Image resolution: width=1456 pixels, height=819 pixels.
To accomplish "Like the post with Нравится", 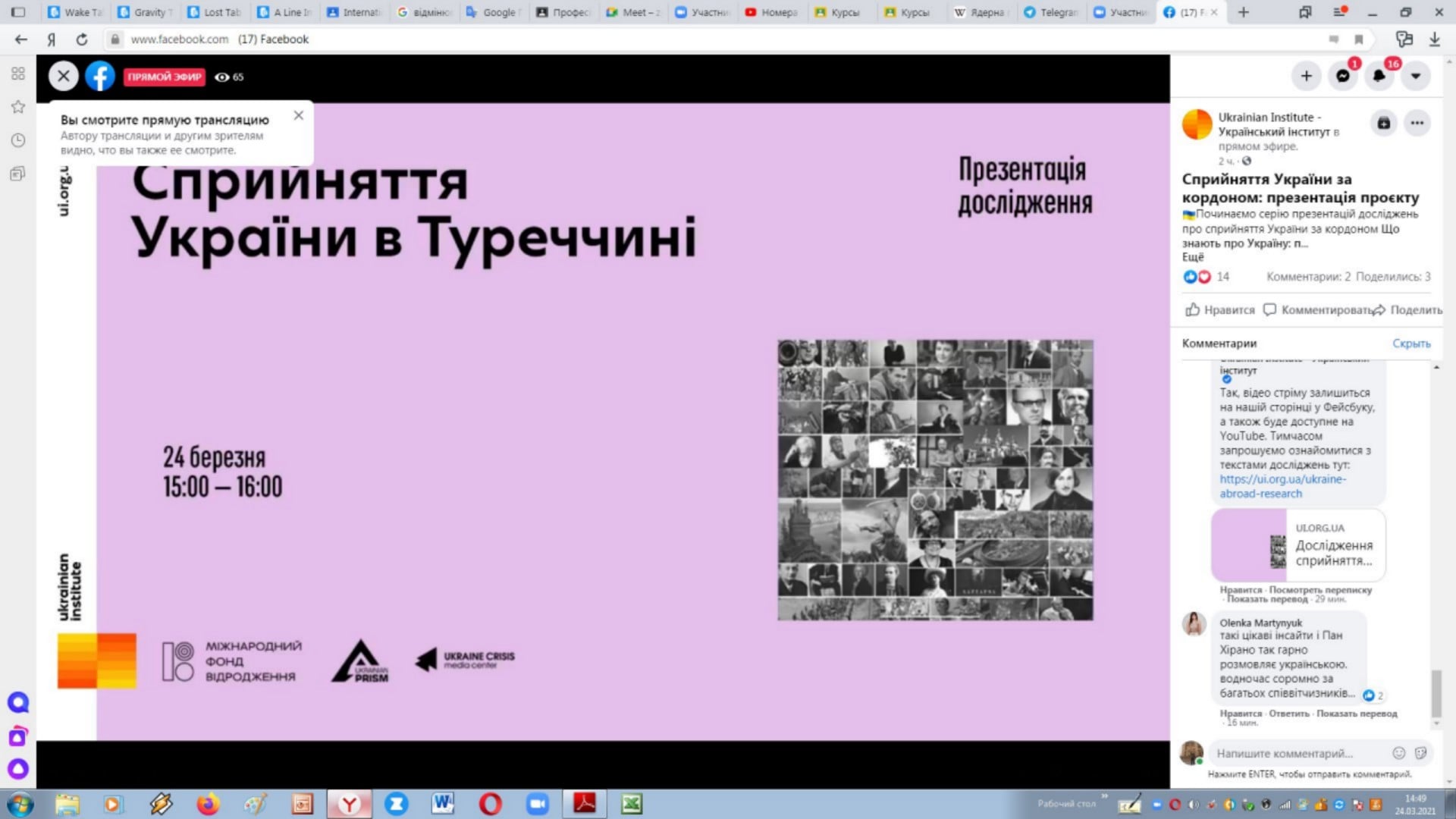I will [1220, 309].
